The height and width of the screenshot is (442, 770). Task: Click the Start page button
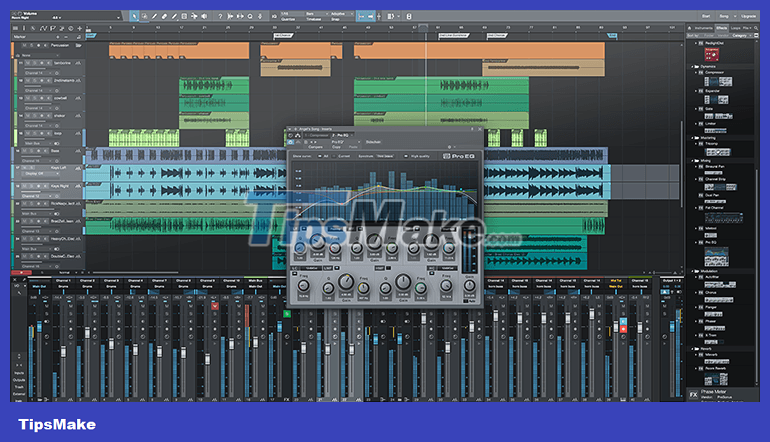tap(706, 16)
